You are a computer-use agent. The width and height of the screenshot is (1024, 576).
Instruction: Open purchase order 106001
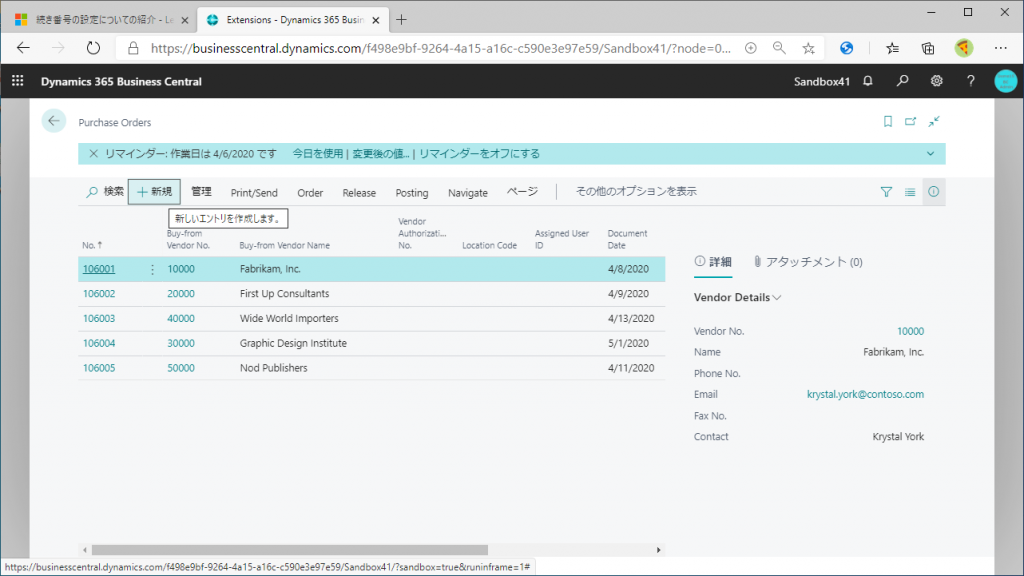(x=99, y=269)
